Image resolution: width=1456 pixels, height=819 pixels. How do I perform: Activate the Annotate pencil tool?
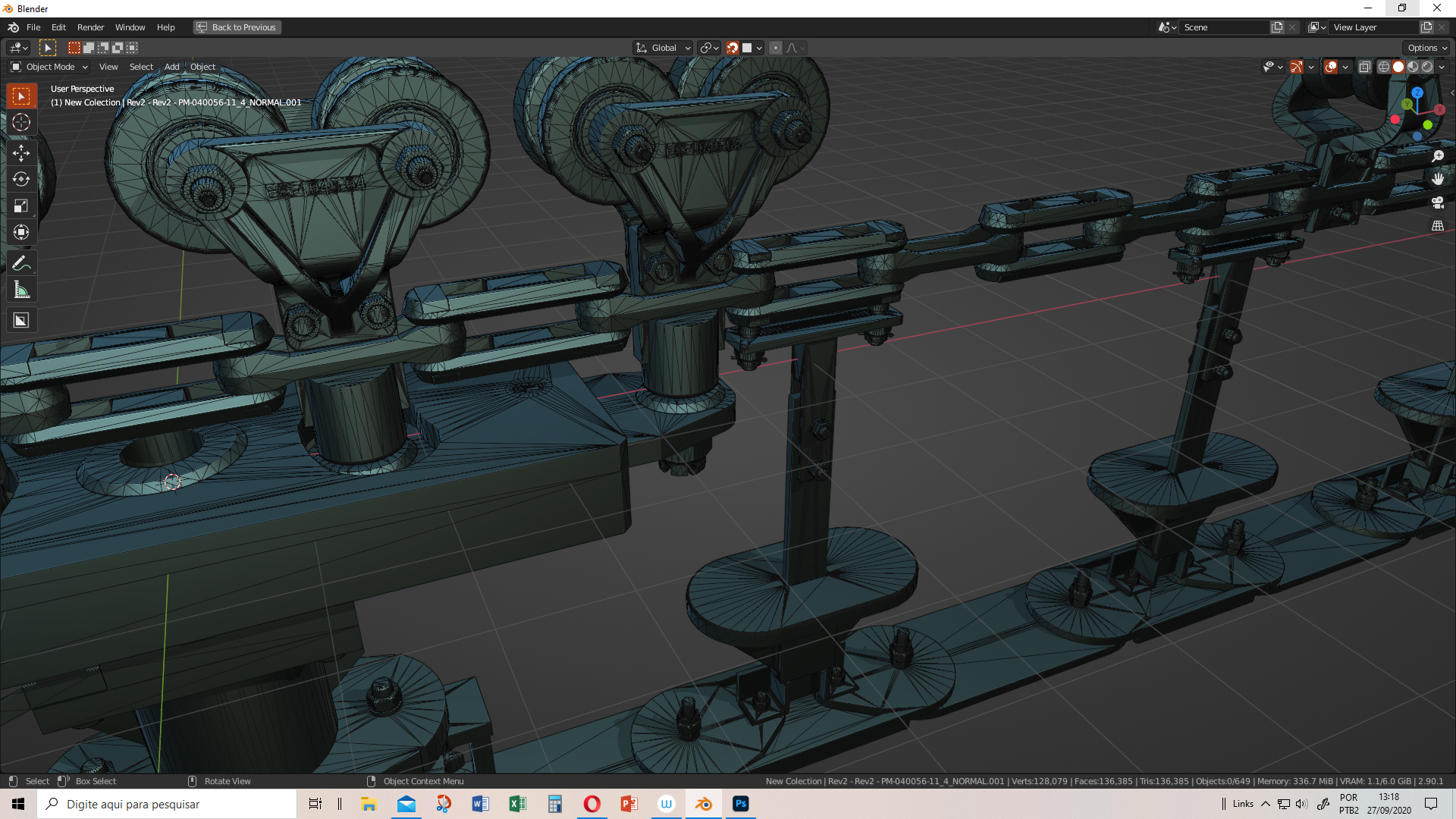tap(20, 264)
